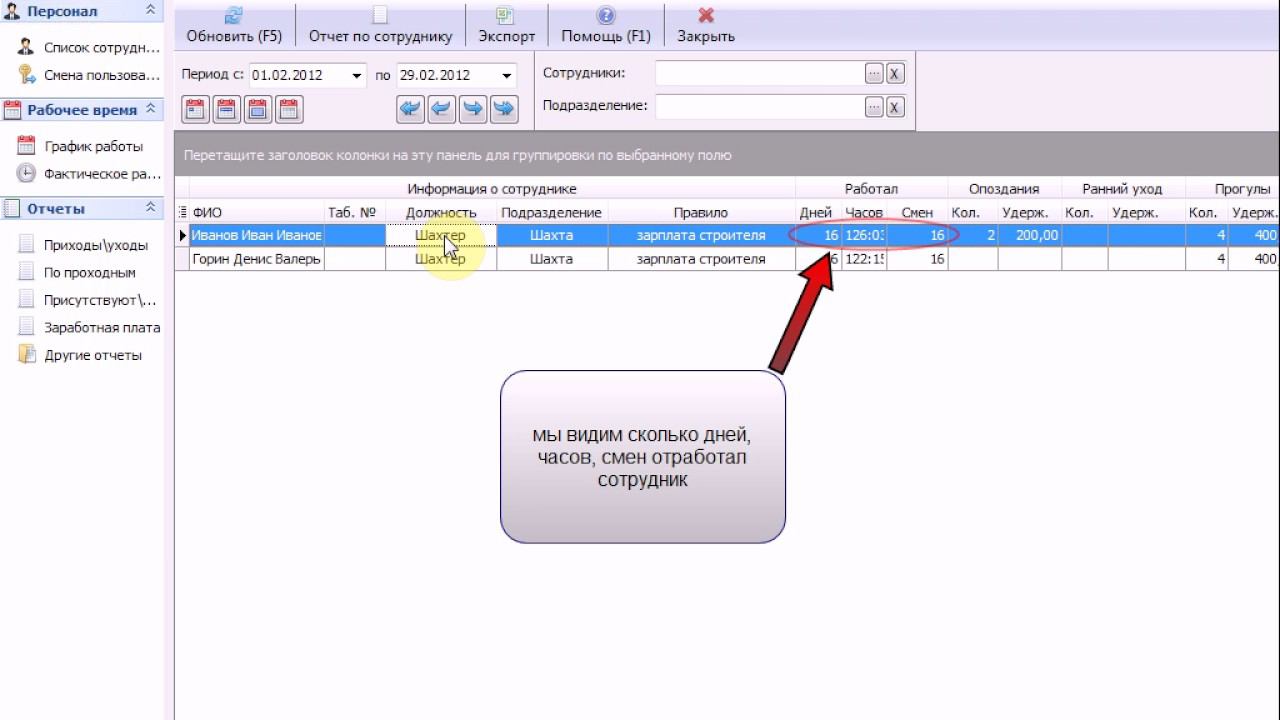
Task: Click the Обновить (F5) refresh toolbar button
Action: click(x=234, y=25)
